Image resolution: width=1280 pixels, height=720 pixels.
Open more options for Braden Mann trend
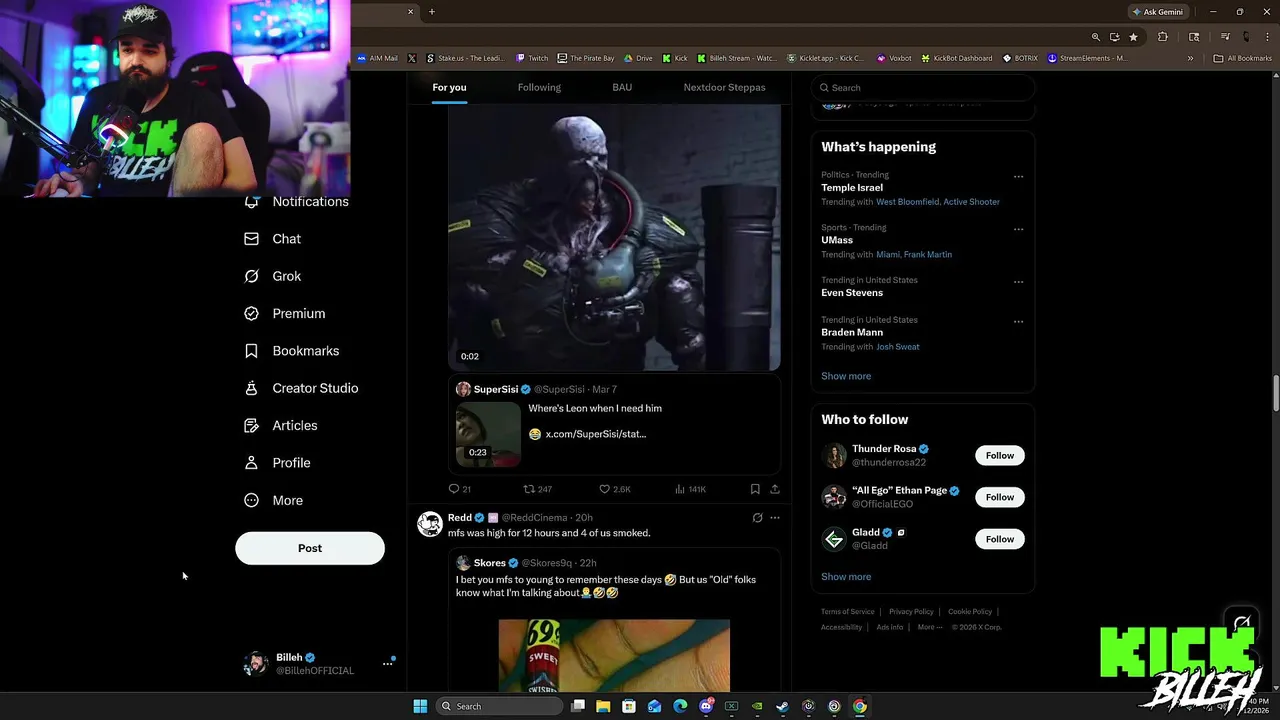[x=1018, y=322]
